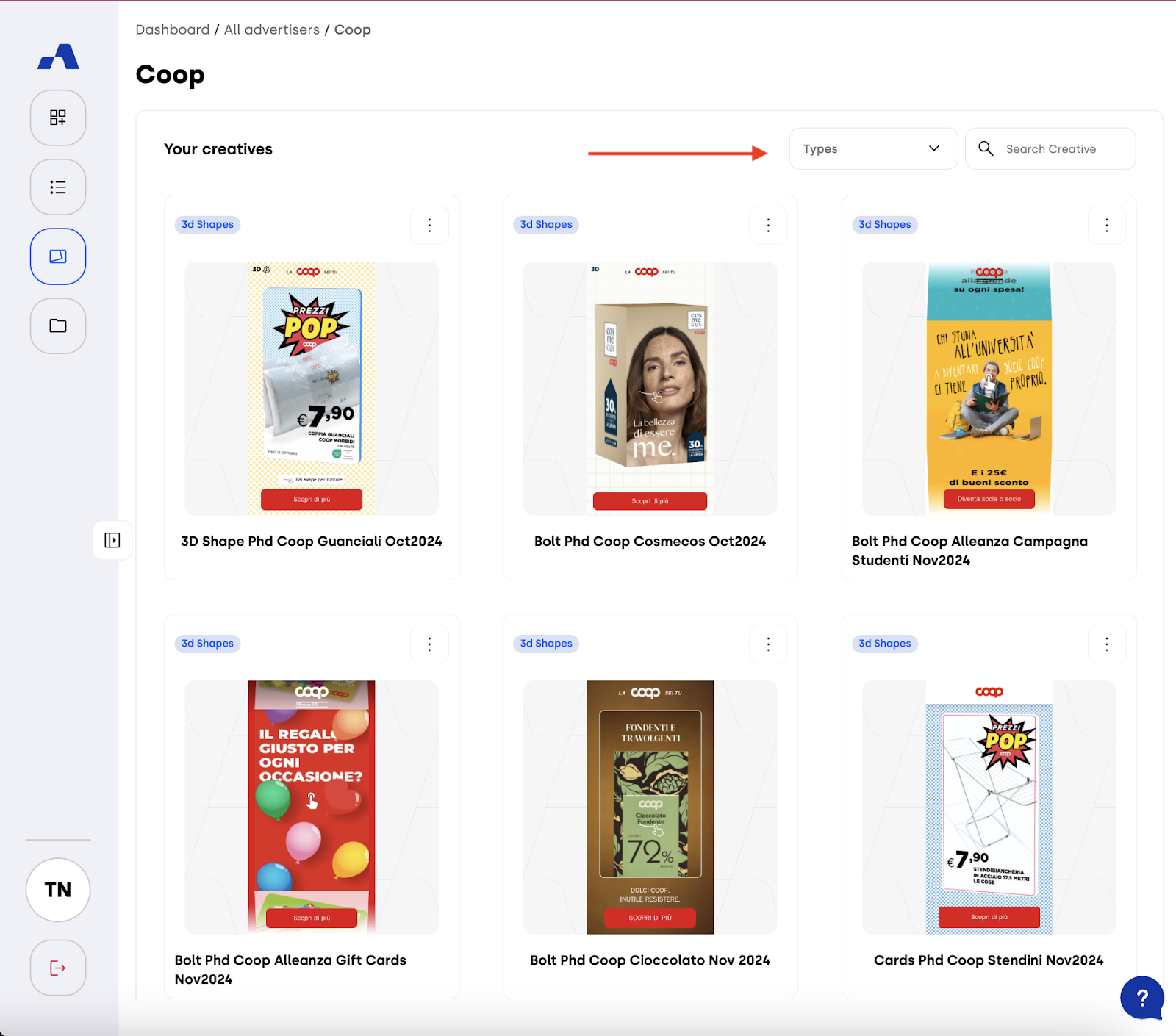Click the logout icon in sidebar

(x=58, y=968)
